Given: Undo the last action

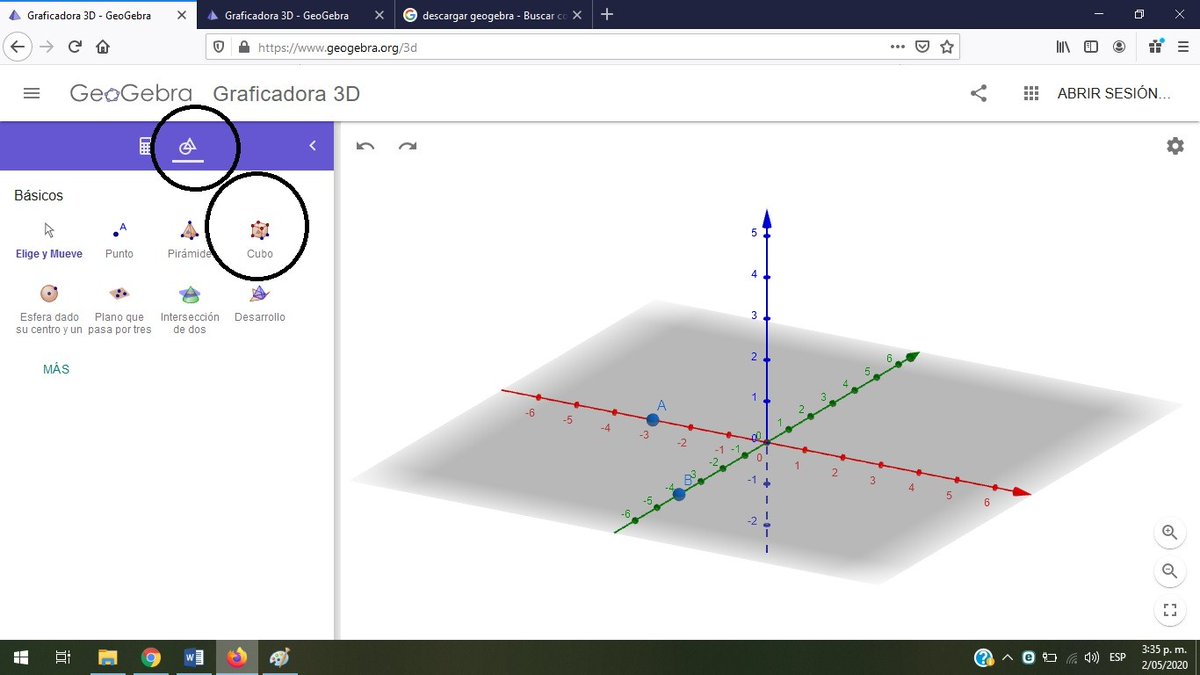Looking at the screenshot, I should (365, 146).
